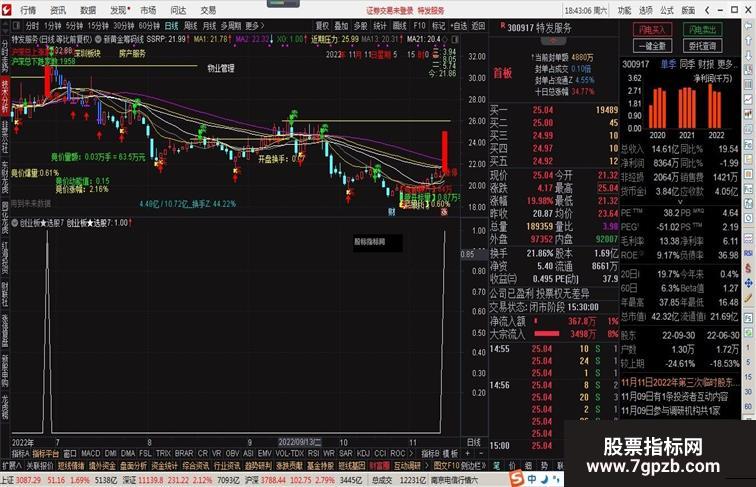Expand the finance data with the down chevron
756x487 pixels.
pyautogui.click(x=680, y=203)
